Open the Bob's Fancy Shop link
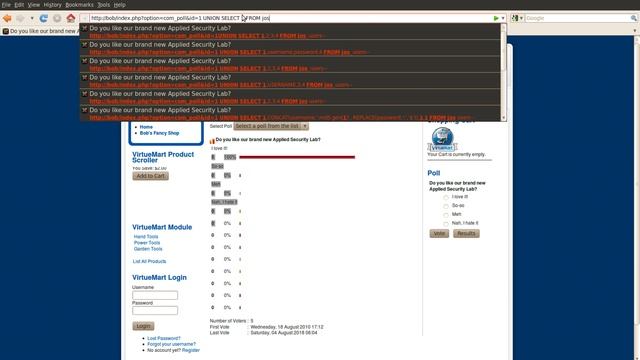 159,133
